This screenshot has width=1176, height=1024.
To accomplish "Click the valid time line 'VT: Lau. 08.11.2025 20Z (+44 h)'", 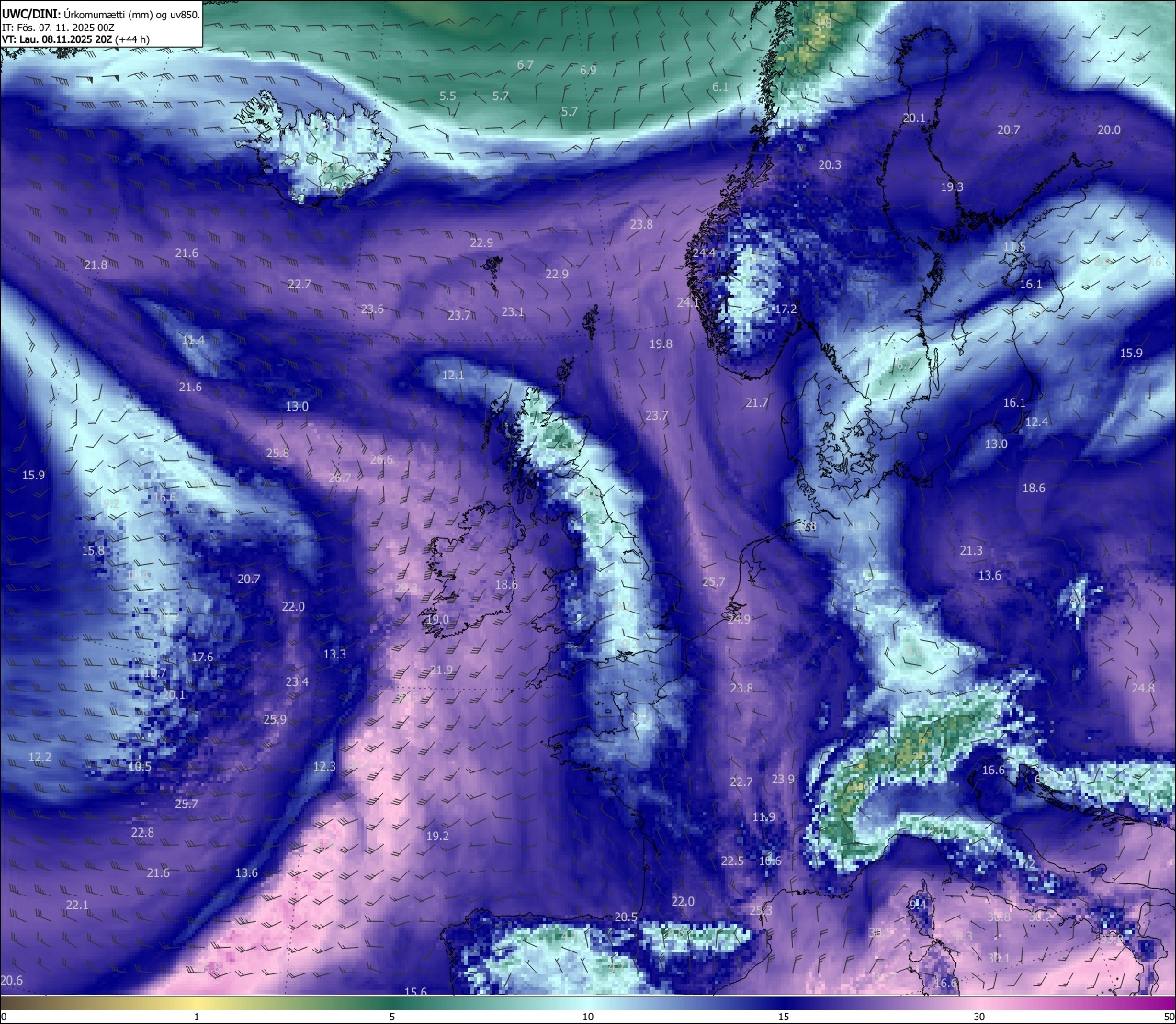I will [x=75, y=39].
